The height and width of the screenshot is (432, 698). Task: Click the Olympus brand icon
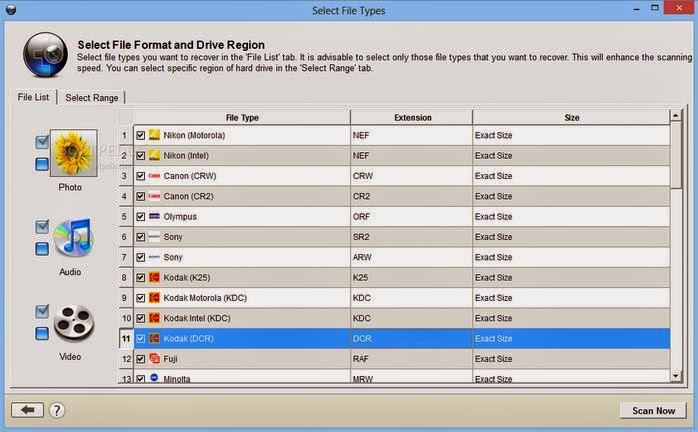(154, 216)
